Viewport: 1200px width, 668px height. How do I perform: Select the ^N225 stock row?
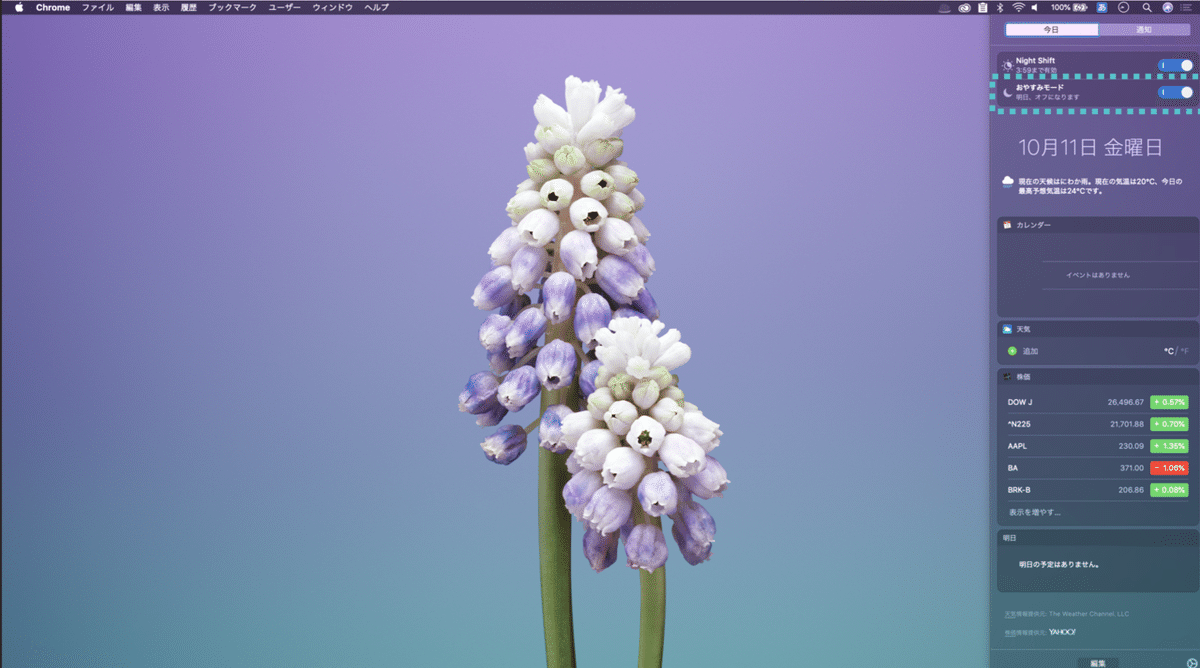tap(1098, 424)
